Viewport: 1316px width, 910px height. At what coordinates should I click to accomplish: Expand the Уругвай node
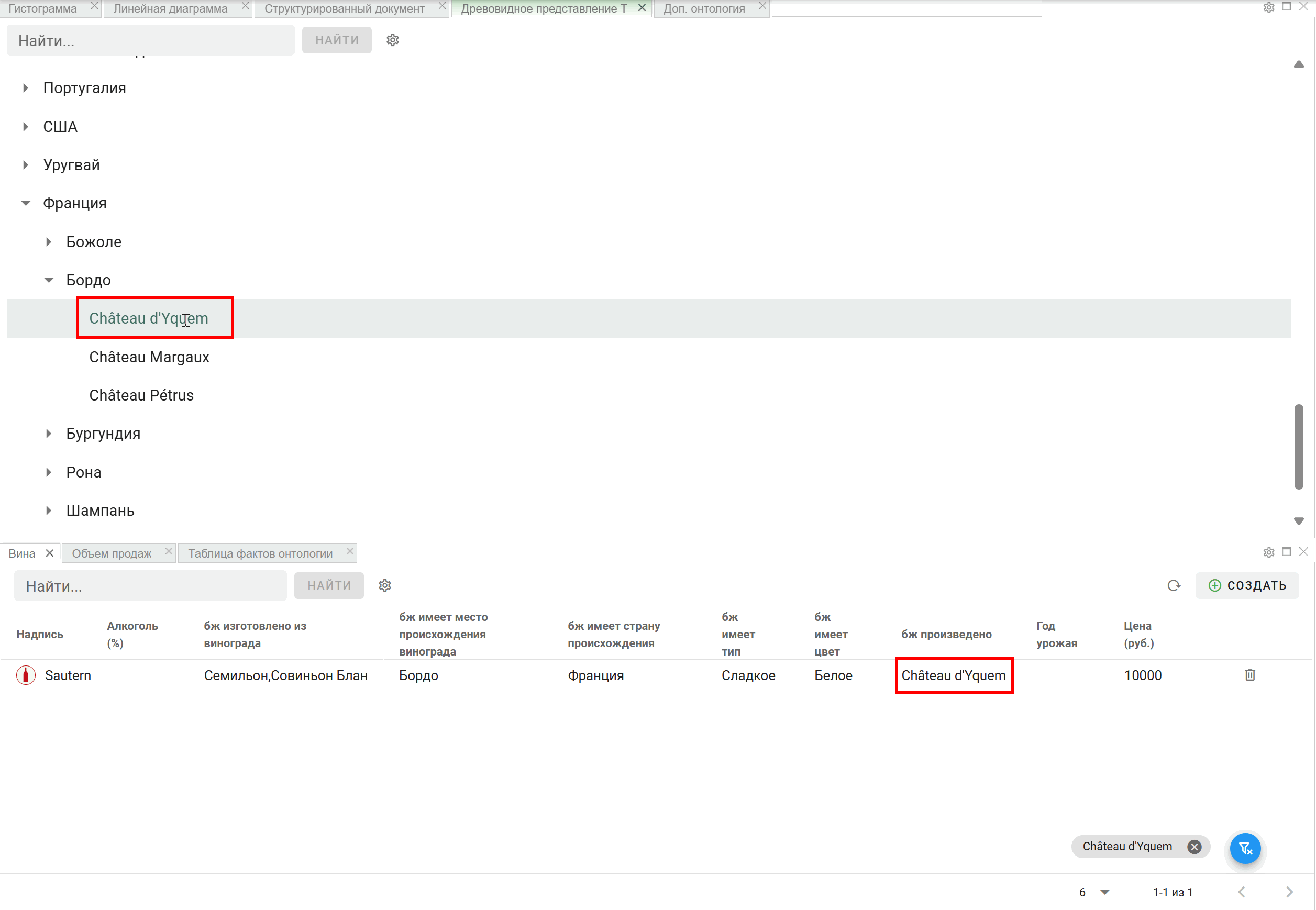(x=26, y=165)
